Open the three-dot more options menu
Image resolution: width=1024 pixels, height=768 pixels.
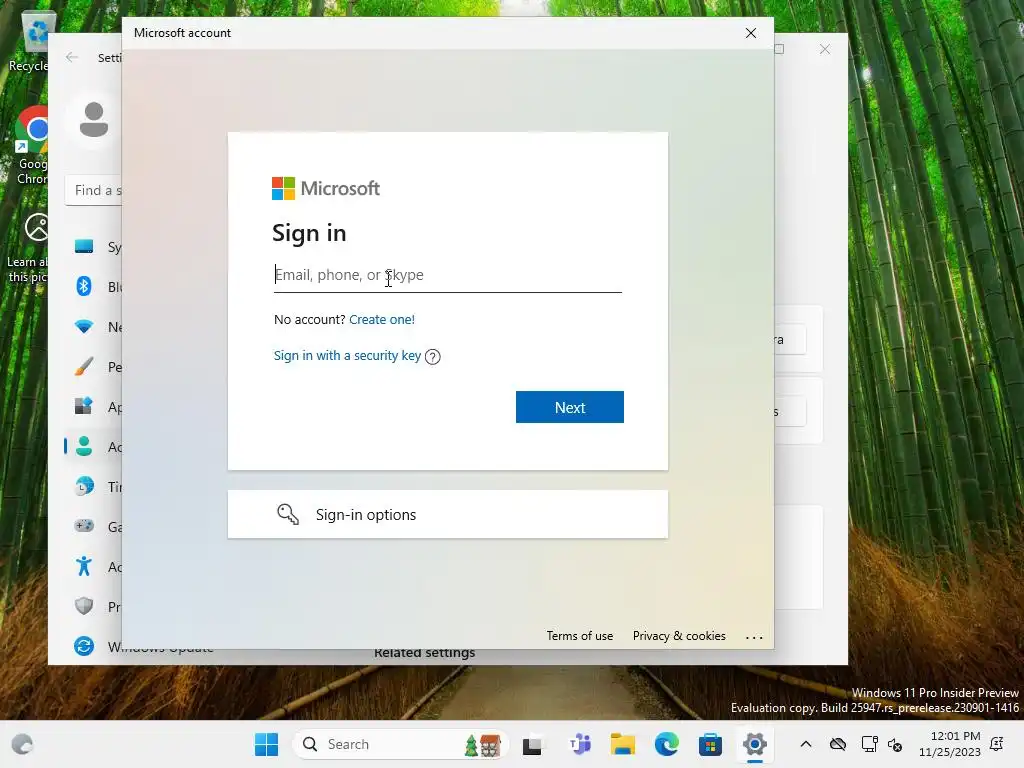[754, 637]
